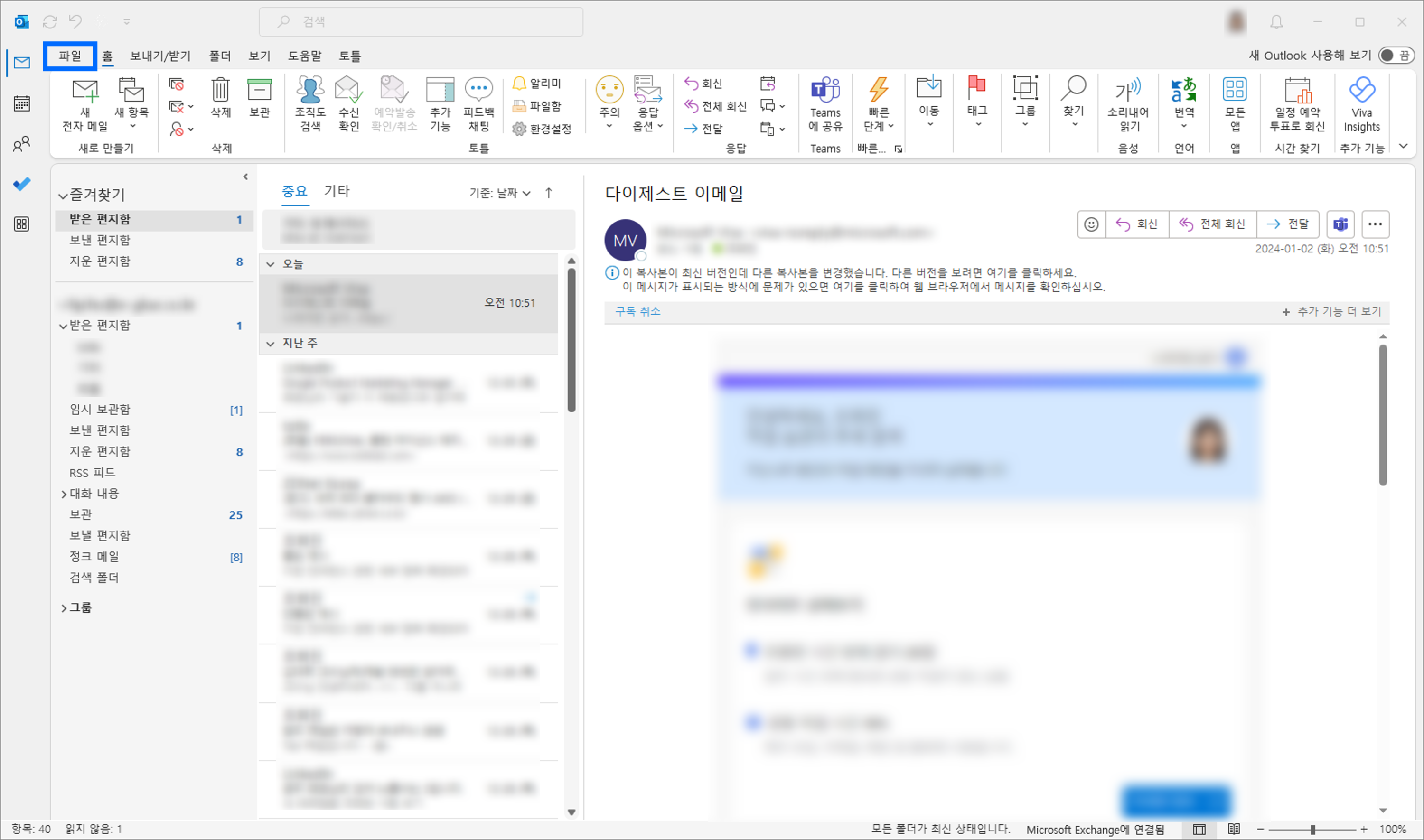Click the Translate (번역) icon
1424x840 pixels.
pos(1183,90)
